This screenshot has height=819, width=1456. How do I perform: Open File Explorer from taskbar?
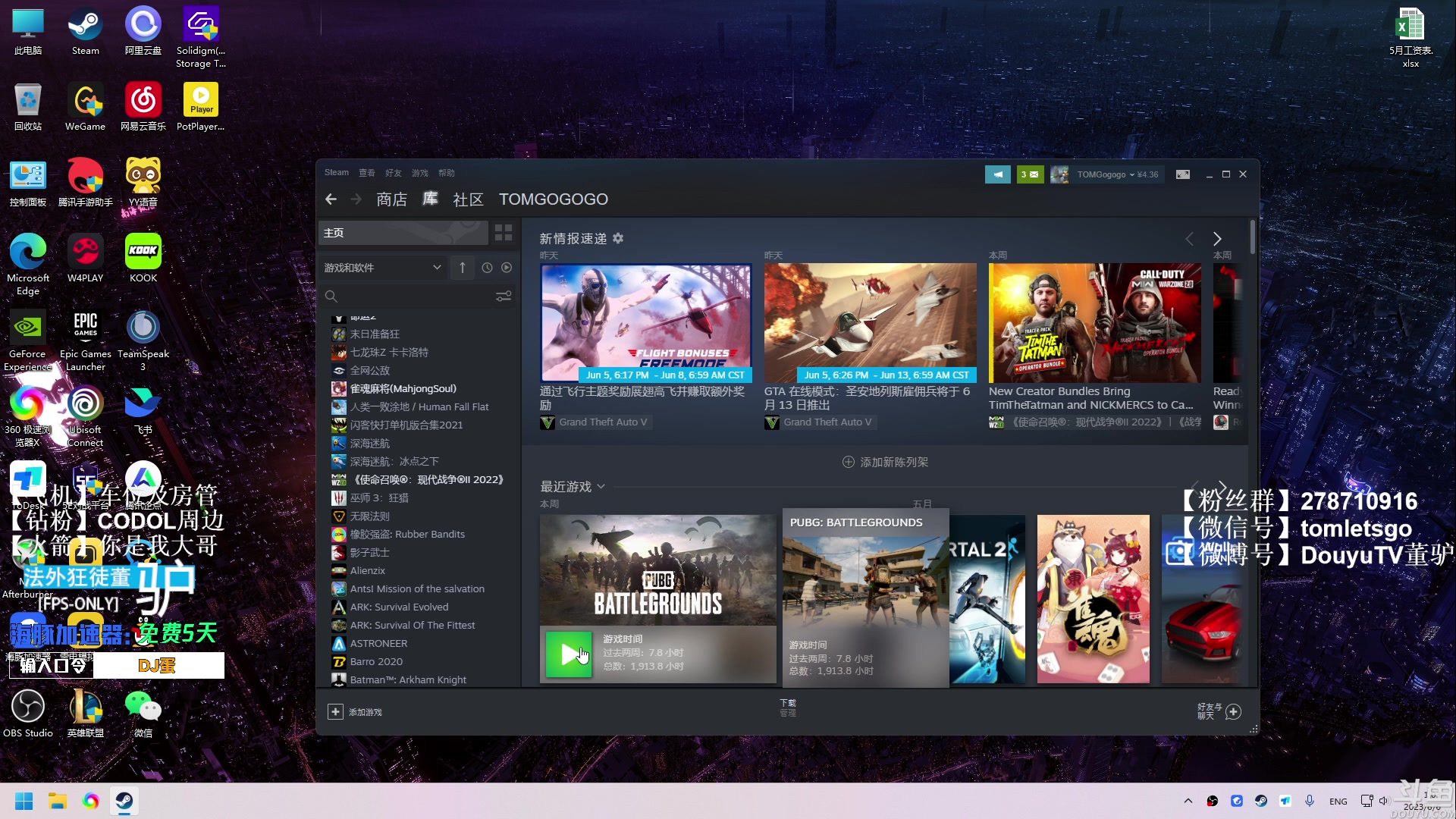click(58, 801)
